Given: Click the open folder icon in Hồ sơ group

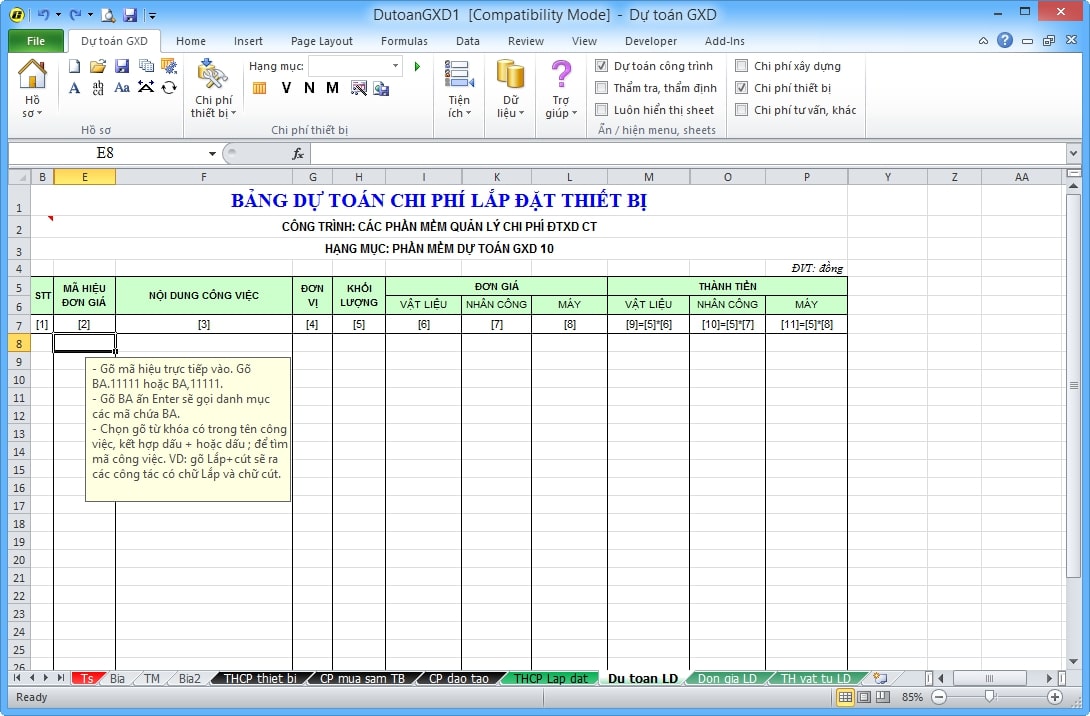Looking at the screenshot, I should (x=98, y=66).
